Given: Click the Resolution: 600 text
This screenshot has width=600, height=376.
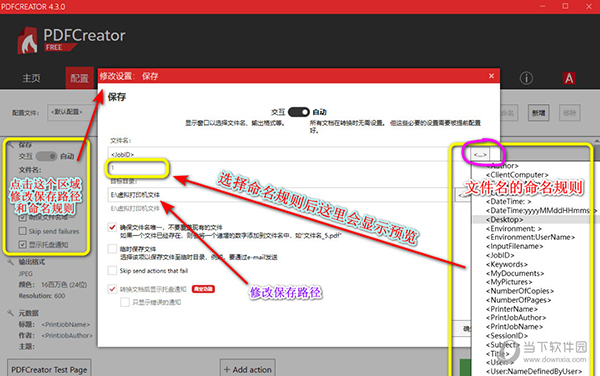Looking at the screenshot, I should click(42, 296).
